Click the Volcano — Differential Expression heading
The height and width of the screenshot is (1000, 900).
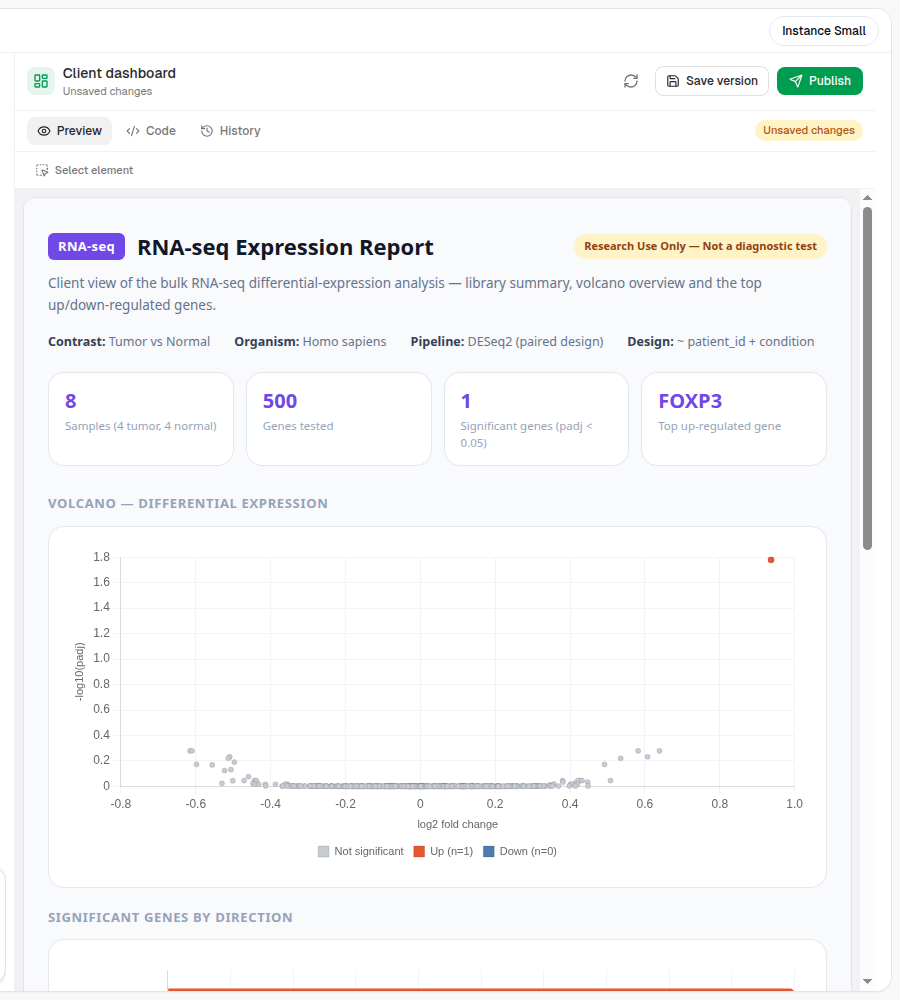pyautogui.click(x=188, y=504)
